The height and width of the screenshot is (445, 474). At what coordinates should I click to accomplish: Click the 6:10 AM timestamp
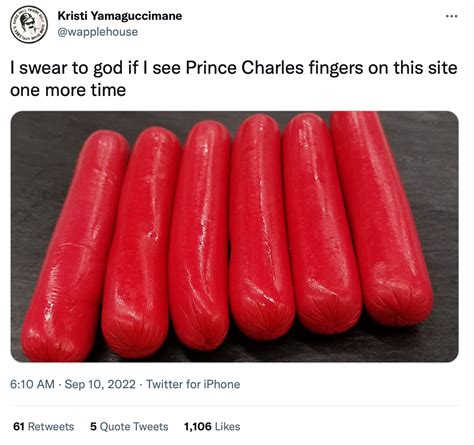(32, 384)
